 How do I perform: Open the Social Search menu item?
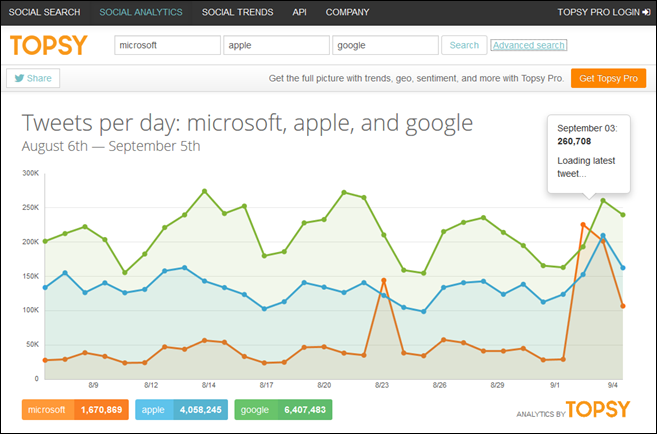coord(44,12)
